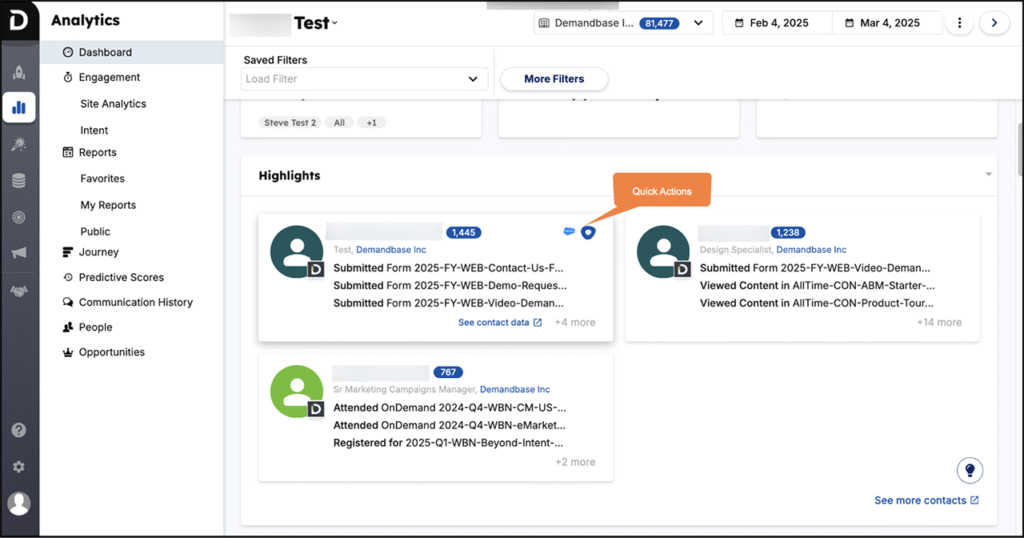Open the help question mark icon
Viewport: 1024px width, 538px height.
click(19, 430)
